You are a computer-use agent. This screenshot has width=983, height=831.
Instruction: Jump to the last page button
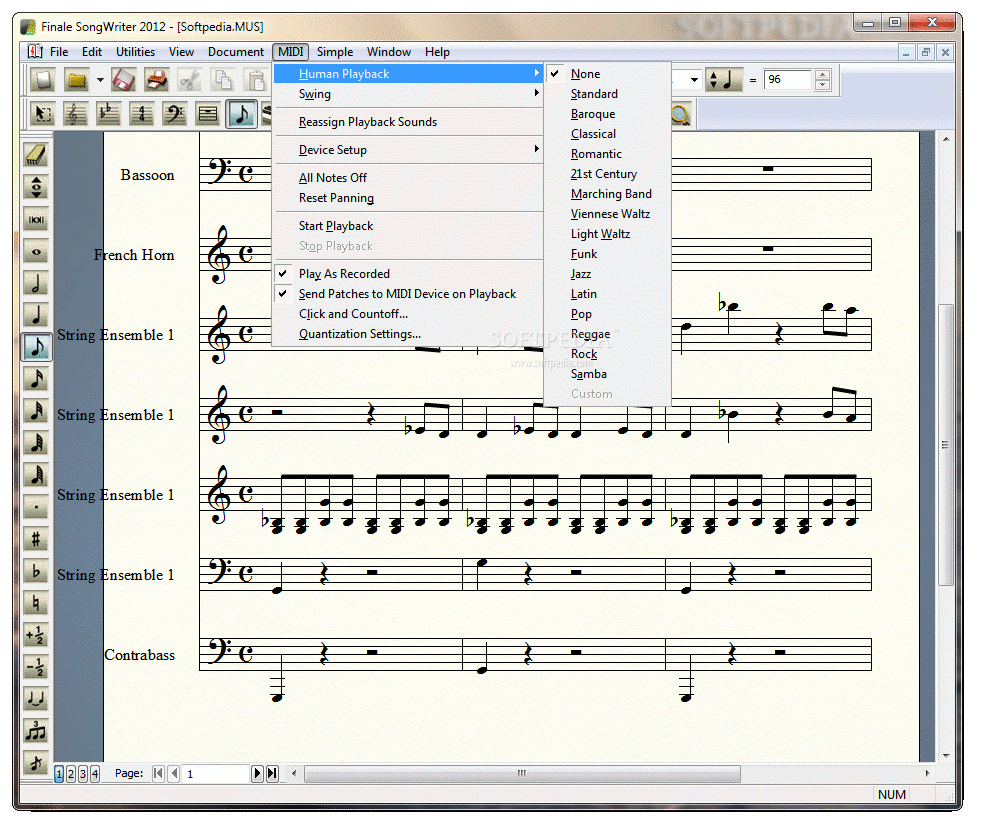[x=272, y=774]
